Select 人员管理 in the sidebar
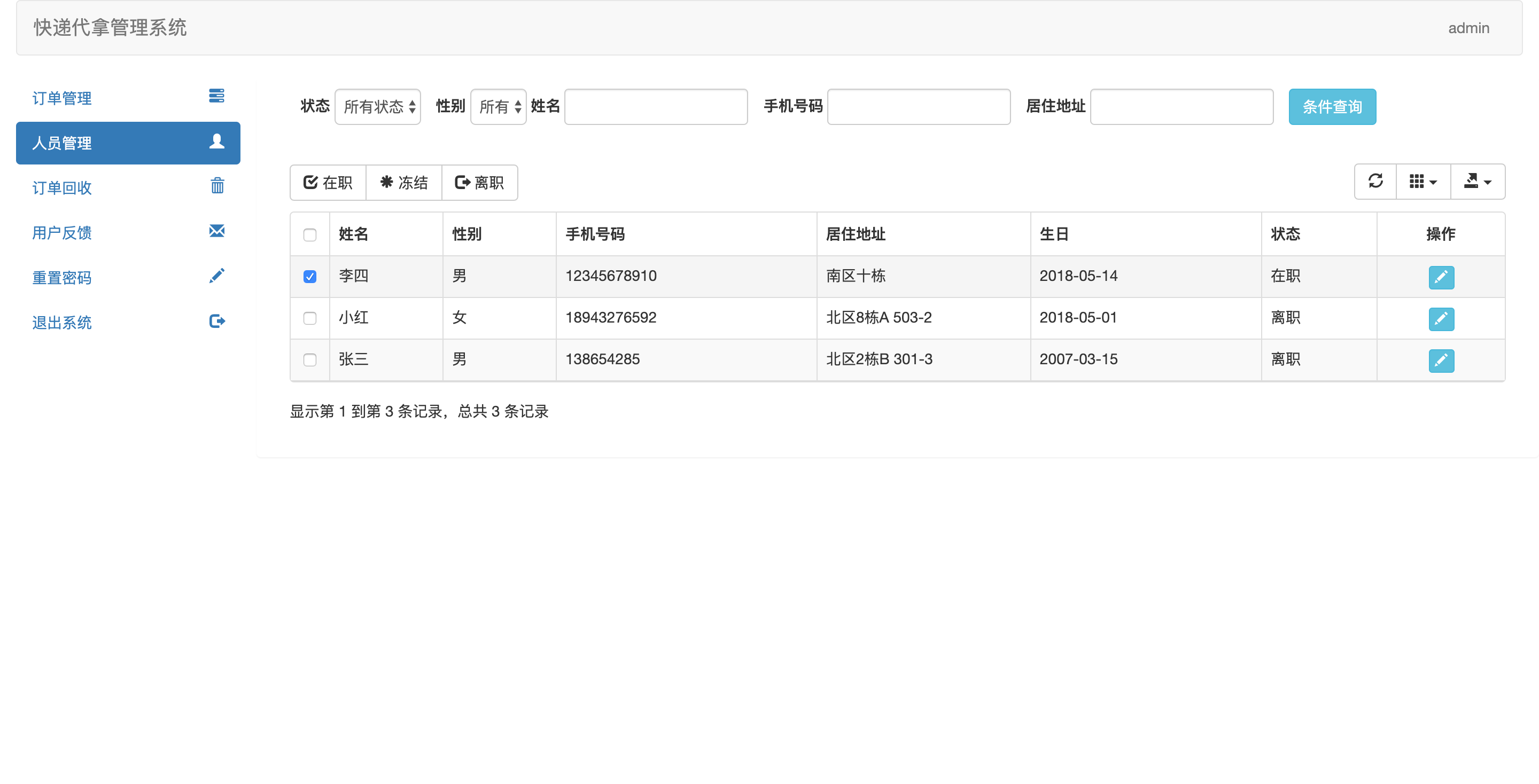Image resolution: width=1539 pixels, height=784 pixels. pos(128,143)
